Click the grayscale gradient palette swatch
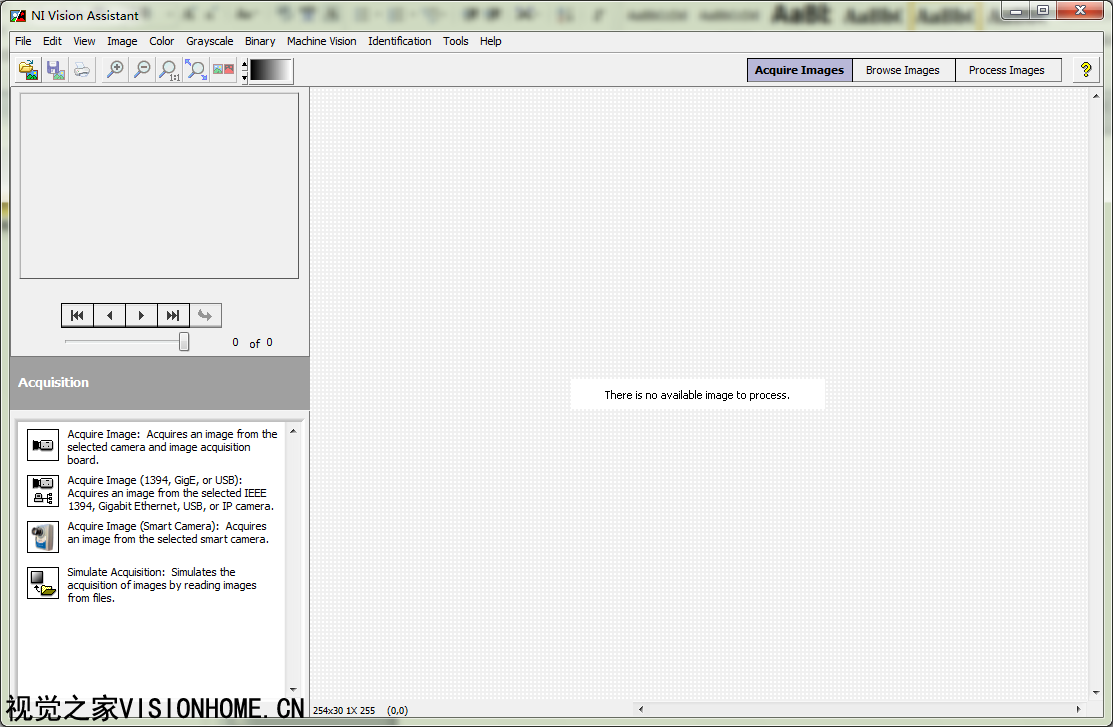Viewport: 1113px width, 727px height. tap(270, 70)
